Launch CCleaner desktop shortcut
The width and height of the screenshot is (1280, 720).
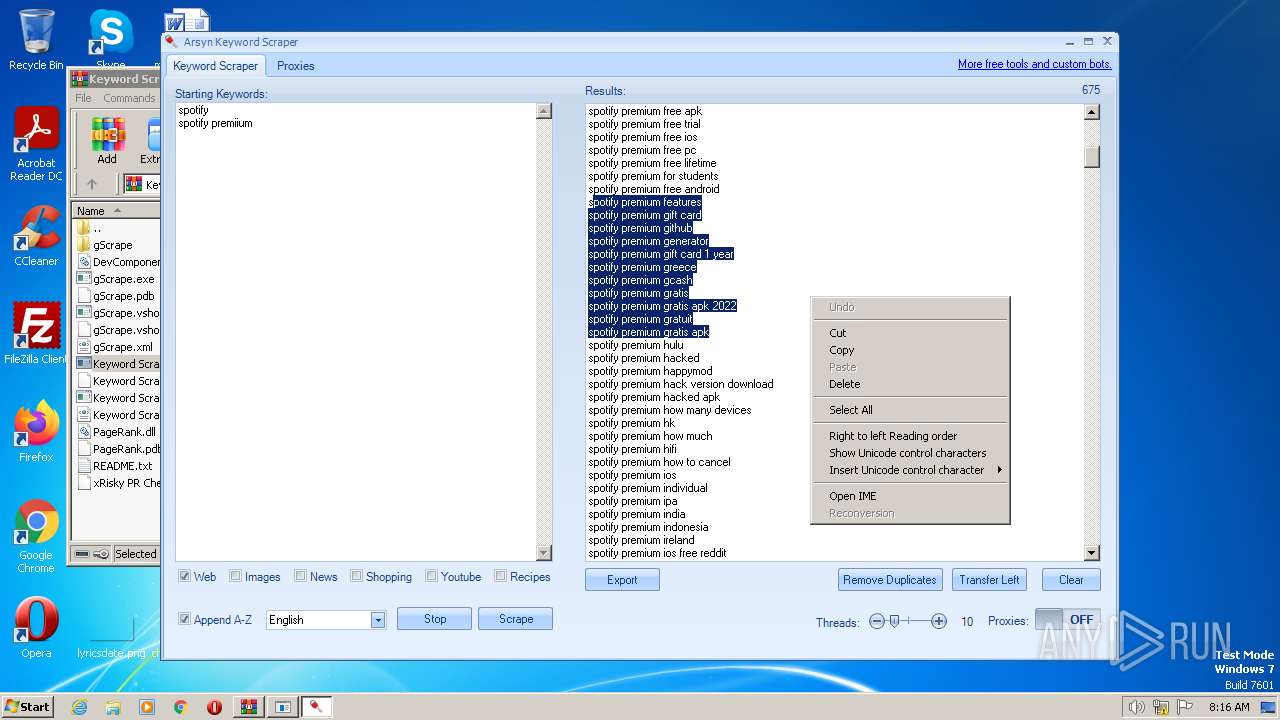point(36,236)
